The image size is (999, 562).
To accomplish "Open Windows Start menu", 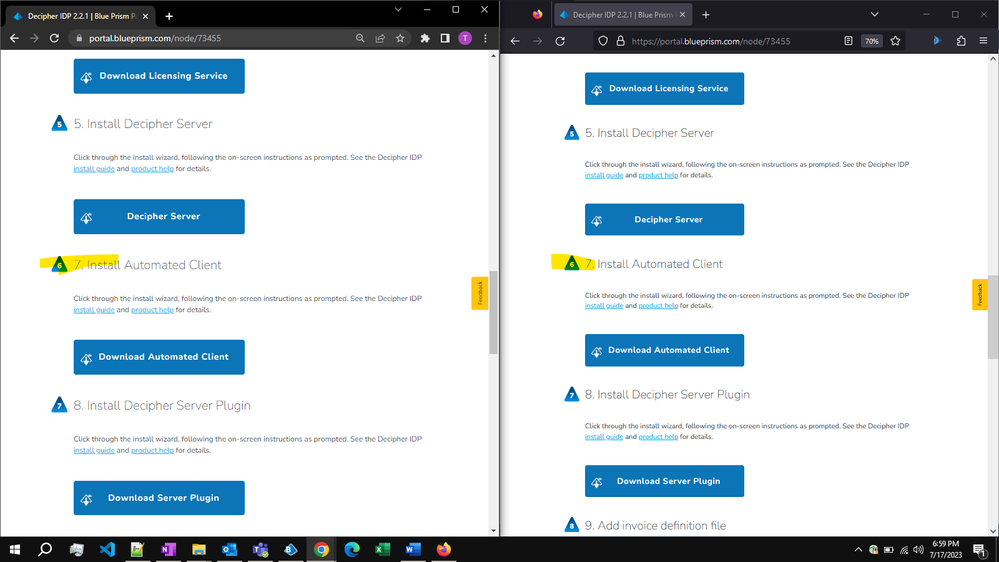I will (15, 549).
